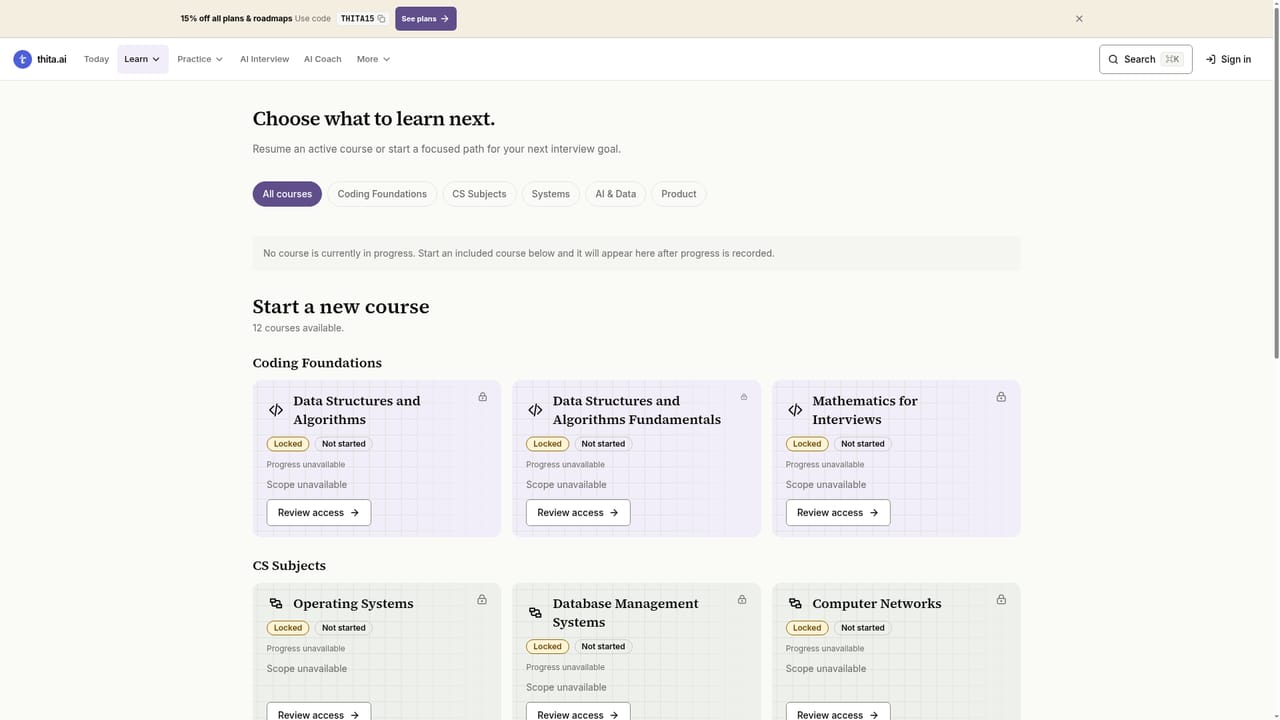
Task: Review access for Operating Systems
Action: pyautogui.click(x=318, y=711)
